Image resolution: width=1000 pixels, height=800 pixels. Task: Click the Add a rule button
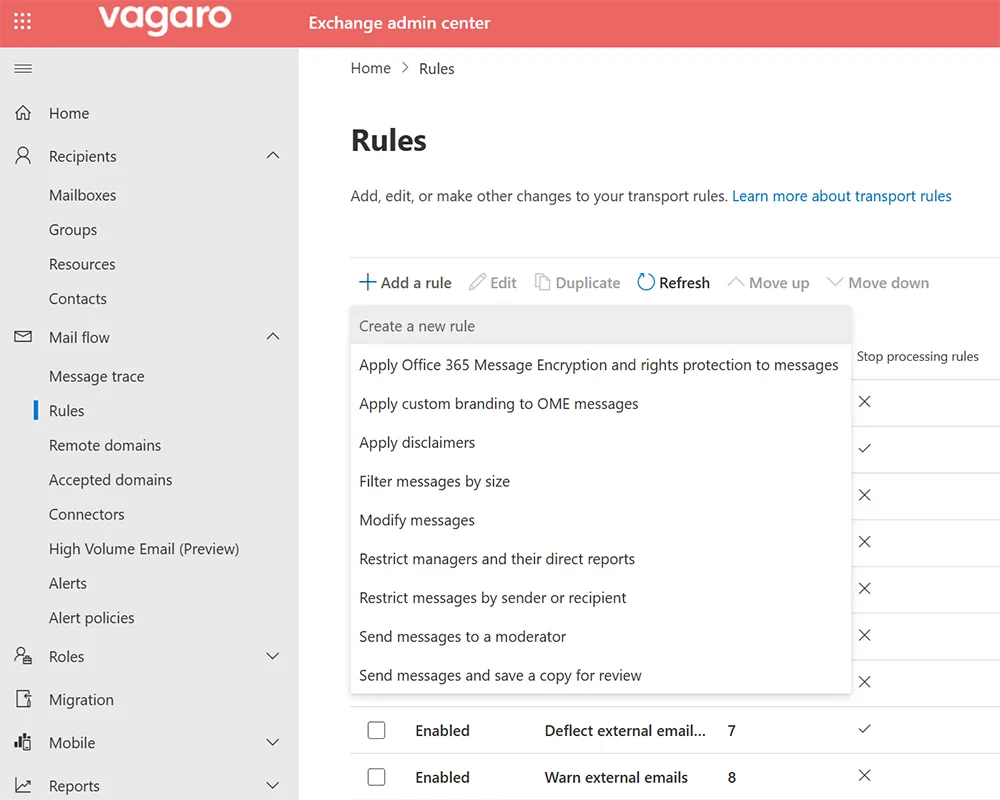click(x=404, y=282)
